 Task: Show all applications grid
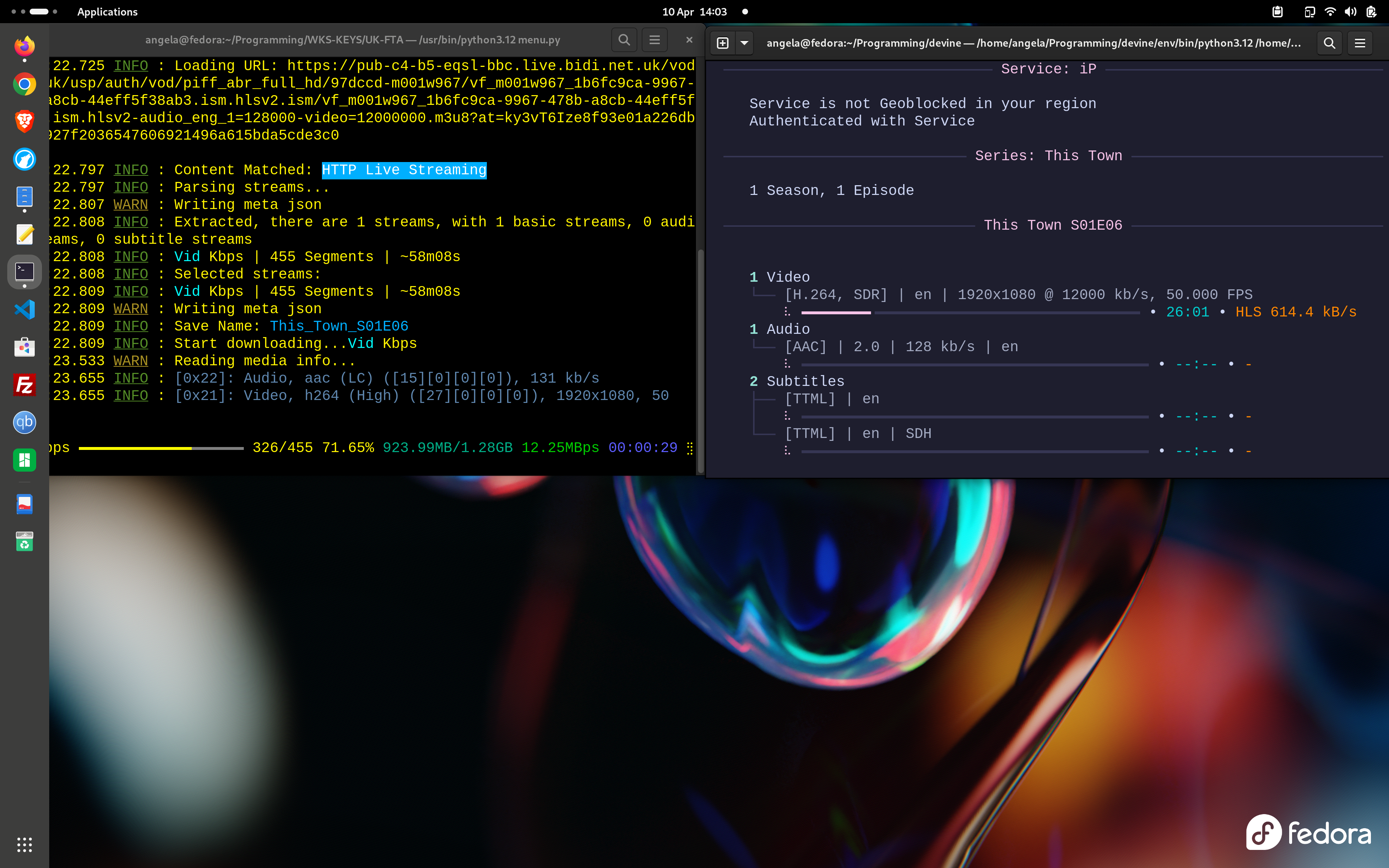click(24, 844)
